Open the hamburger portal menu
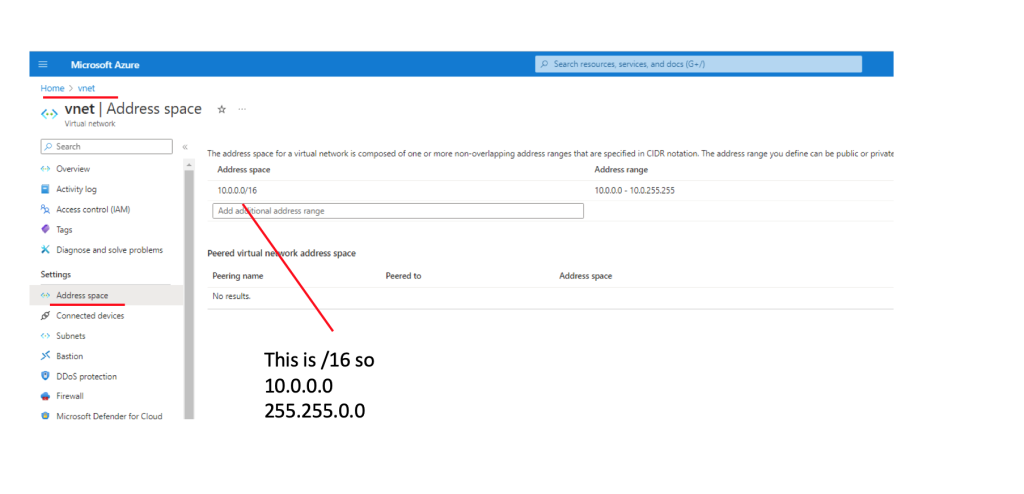The height and width of the screenshot is (494, 1024). point(43,64)
